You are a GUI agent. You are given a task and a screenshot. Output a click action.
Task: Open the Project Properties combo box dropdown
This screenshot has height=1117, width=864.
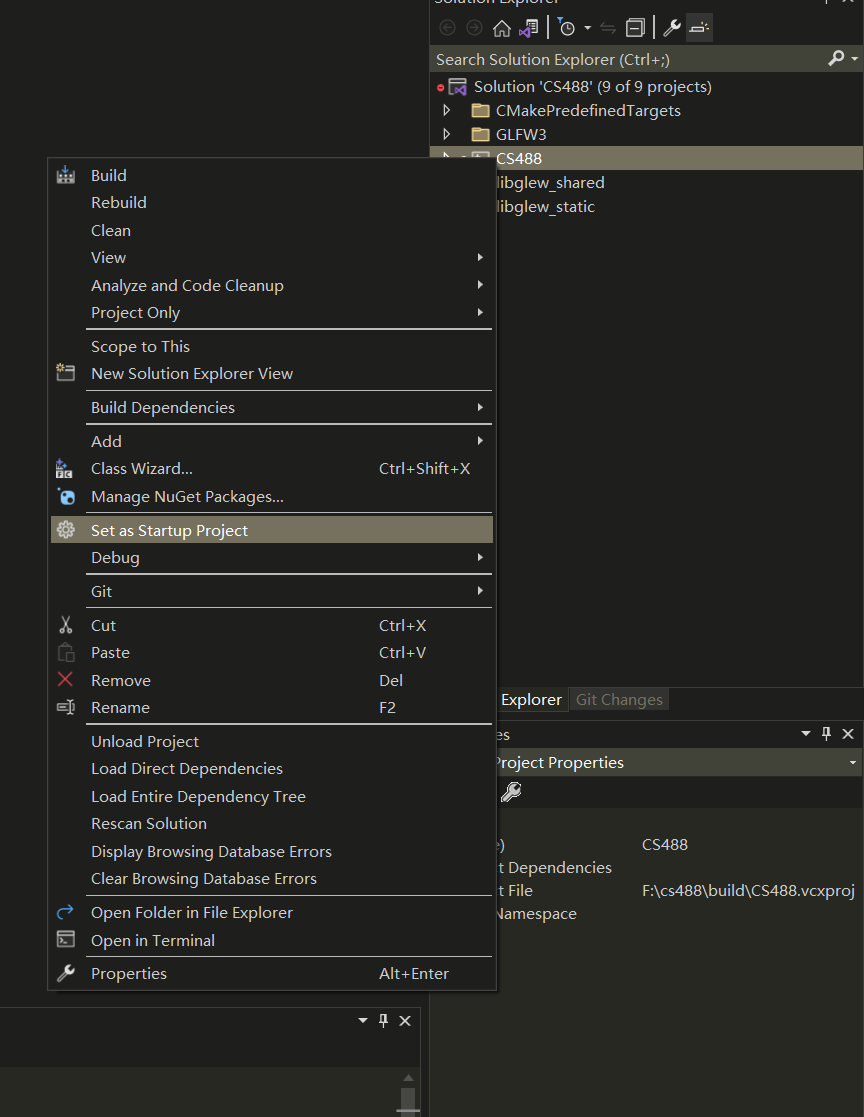pyautogui.click(x=853, y=762)
